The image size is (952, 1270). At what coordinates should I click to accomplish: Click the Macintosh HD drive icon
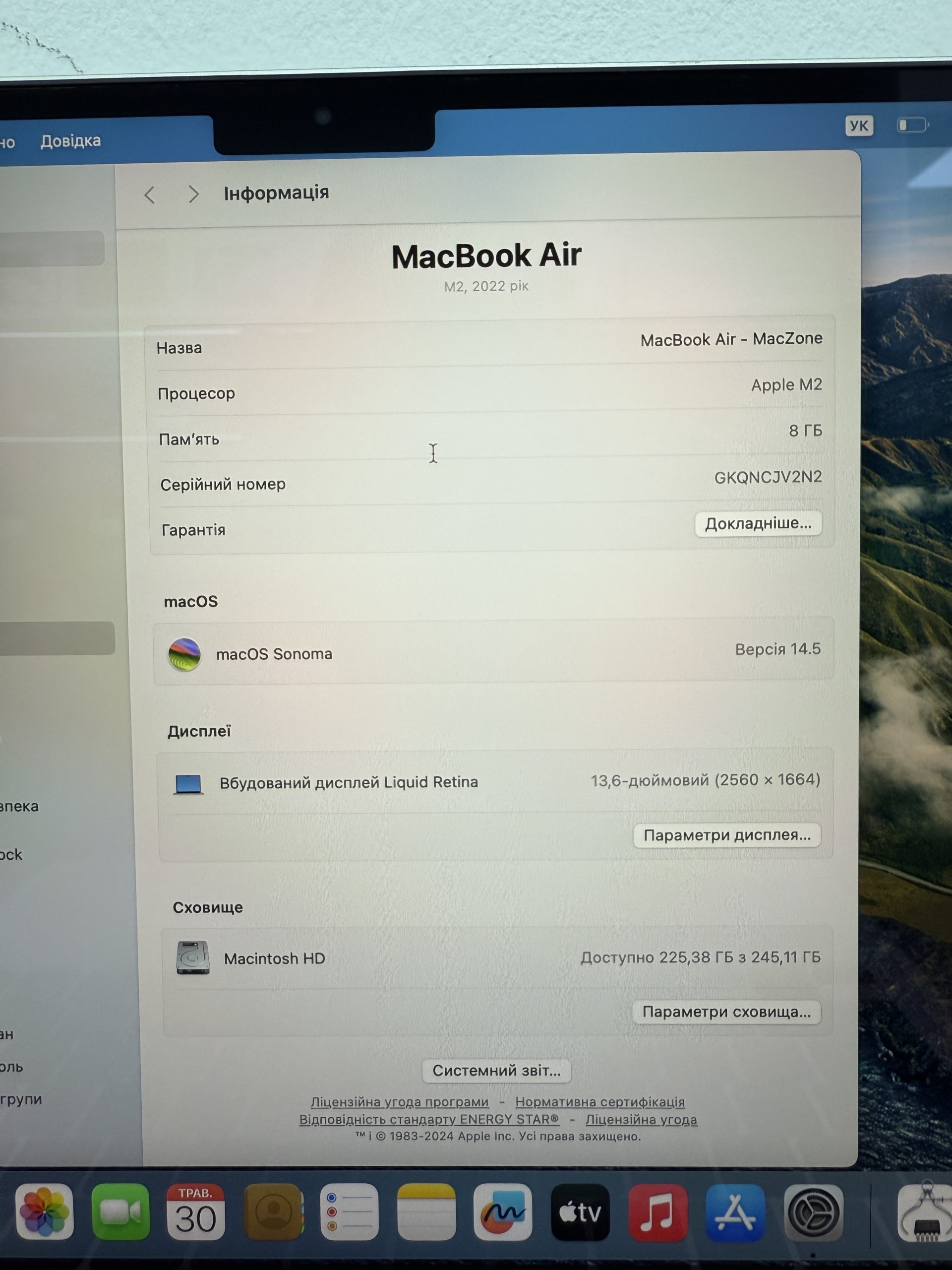click(x=193, y=957)
